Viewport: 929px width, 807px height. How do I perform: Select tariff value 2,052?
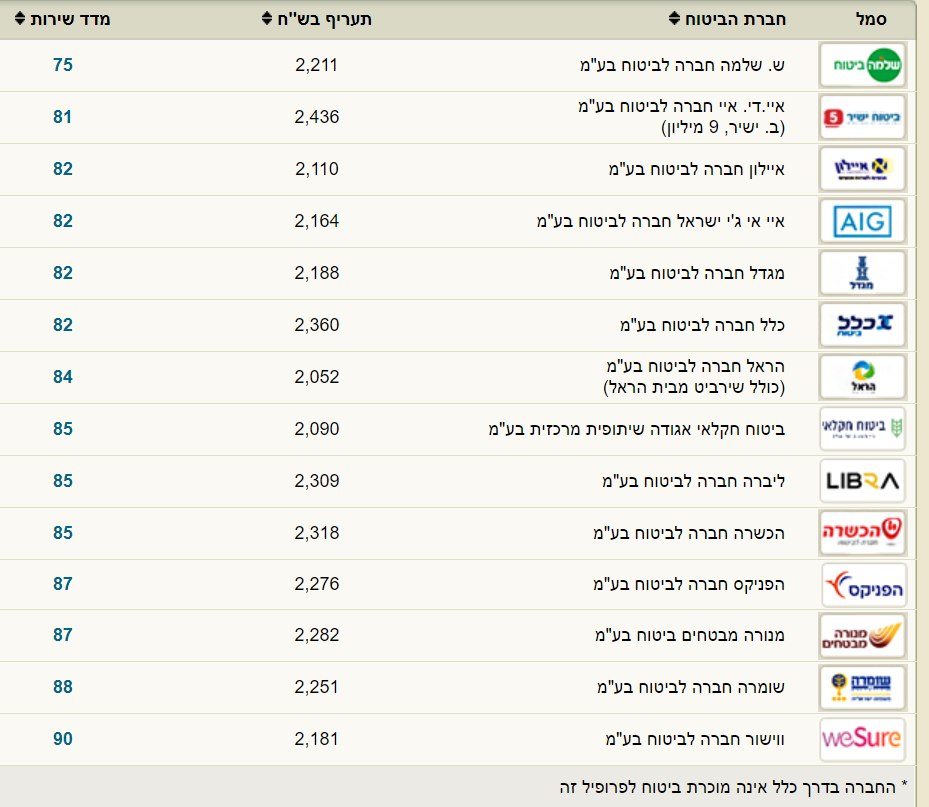pos(316,377)
